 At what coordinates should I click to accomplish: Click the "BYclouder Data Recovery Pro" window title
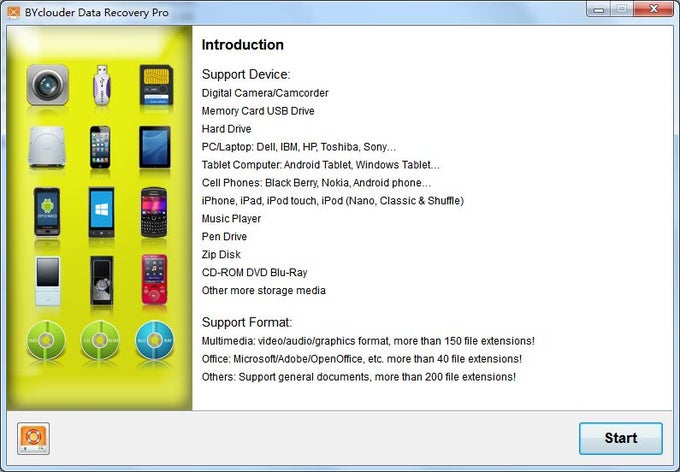coord(96,13)
